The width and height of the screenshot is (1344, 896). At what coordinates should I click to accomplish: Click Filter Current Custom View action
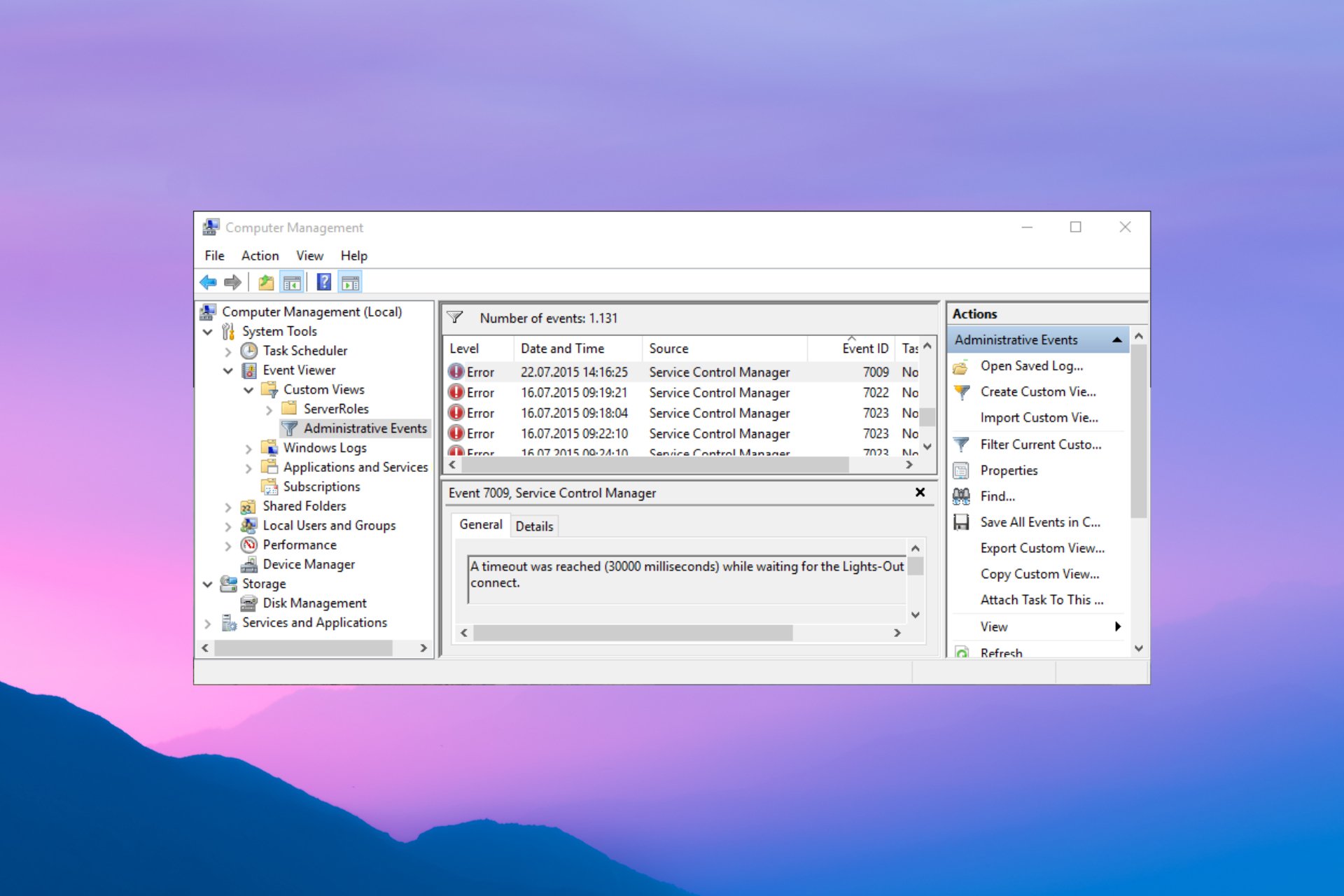1040,444
